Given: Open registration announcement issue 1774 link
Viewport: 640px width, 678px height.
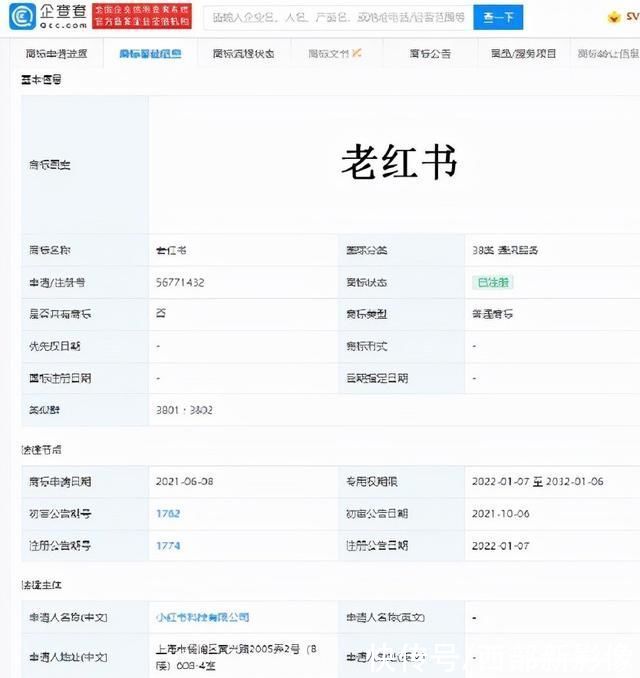Looking at the screenshot, I should pyautogui.click(x=168, y=546).
